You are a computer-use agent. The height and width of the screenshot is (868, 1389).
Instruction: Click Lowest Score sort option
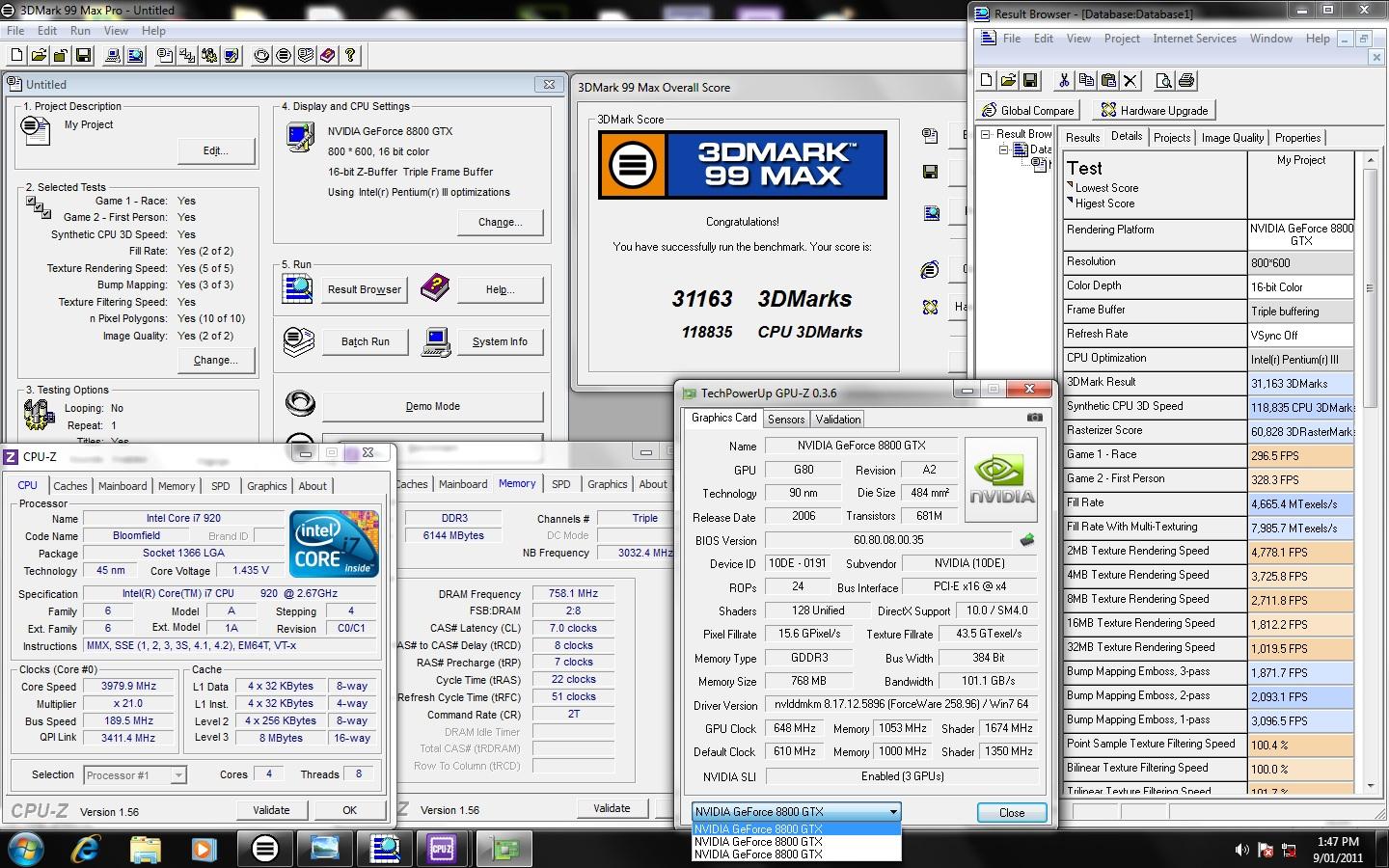pyautogui.click(x=1106, y=188)
